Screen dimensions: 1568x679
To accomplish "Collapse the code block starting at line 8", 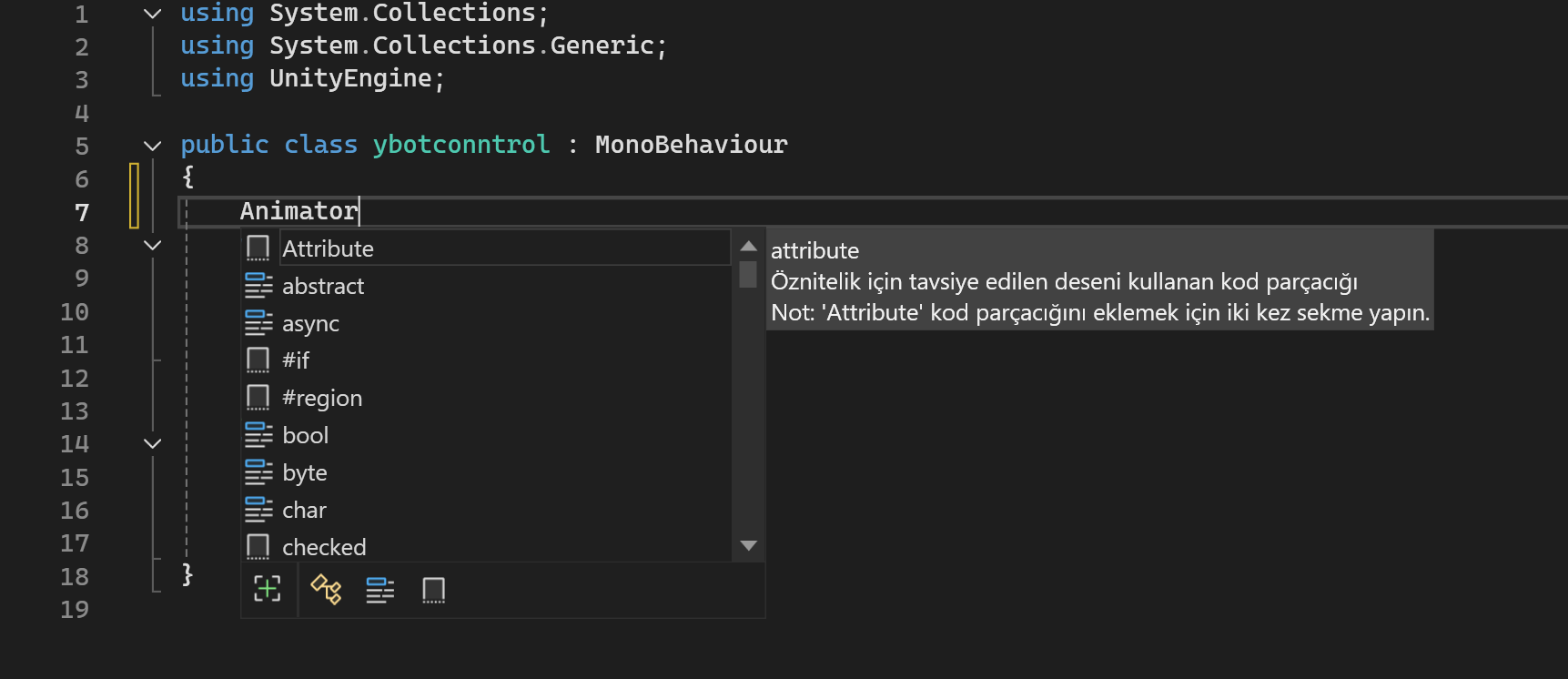I will point(153,246).
